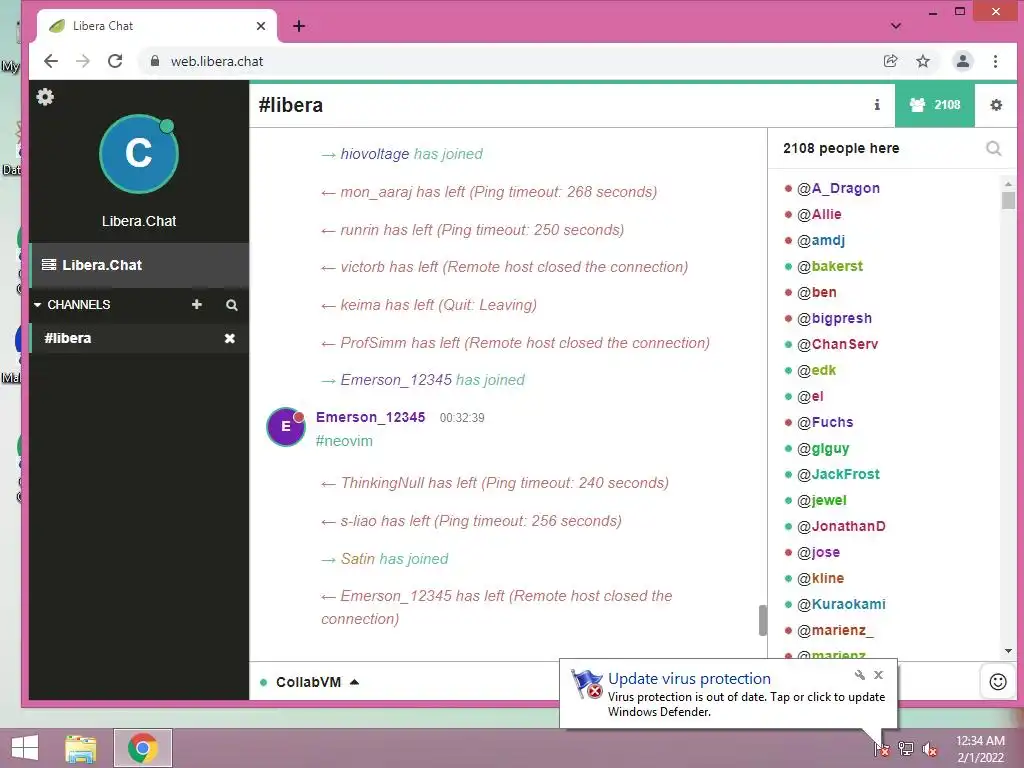Click ThinkingNull has left message
Image resolution: width=1024 pixels, height=768 pixels.
[x=495, y=483]
